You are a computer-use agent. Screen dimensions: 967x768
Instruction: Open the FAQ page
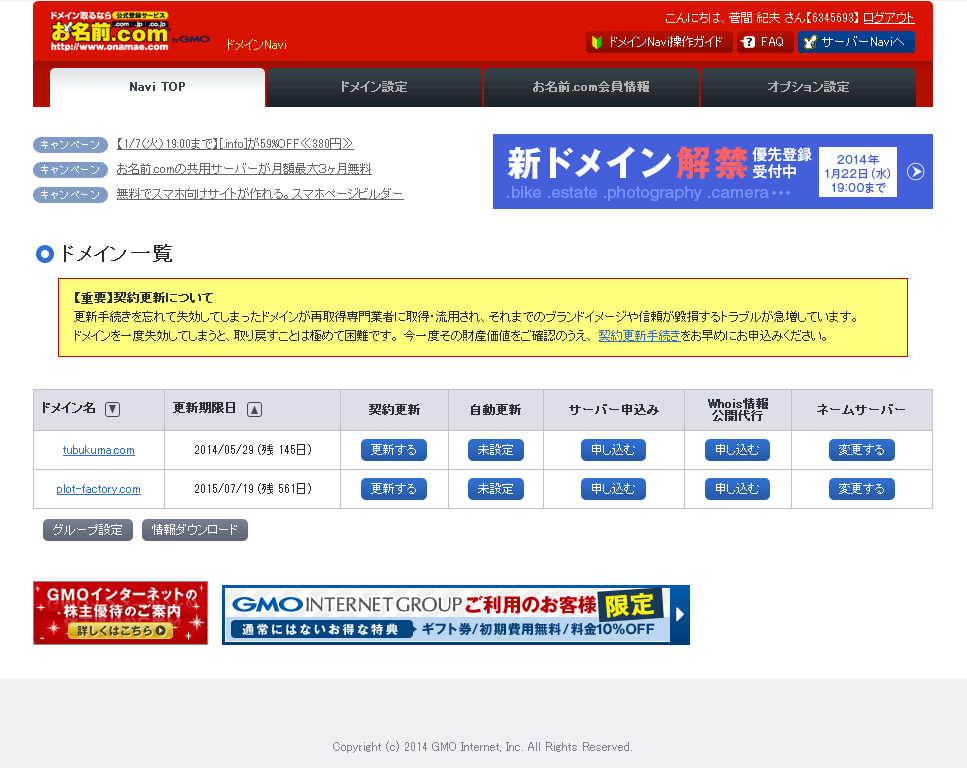point(765,42)
